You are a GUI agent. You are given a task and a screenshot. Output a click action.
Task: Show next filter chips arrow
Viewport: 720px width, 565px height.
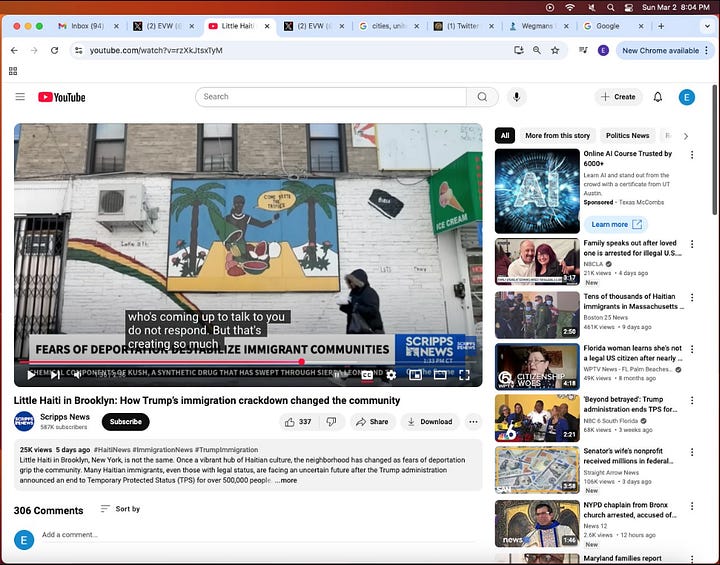pyautogui.click(x=686, y=136)
